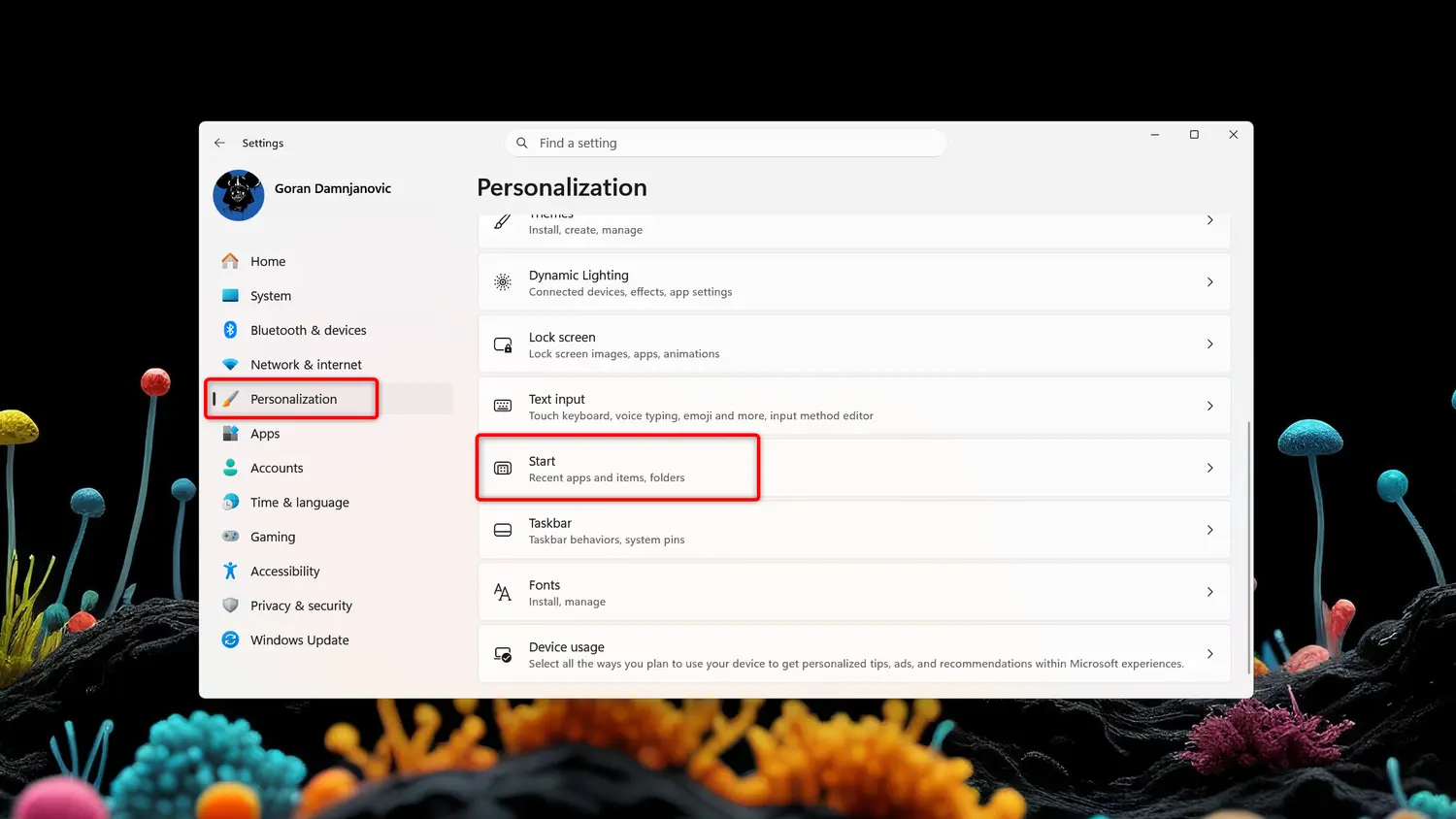1456x819 pixels.
Task: Click the Windows Update sync icon
Action: coord(230,640)
